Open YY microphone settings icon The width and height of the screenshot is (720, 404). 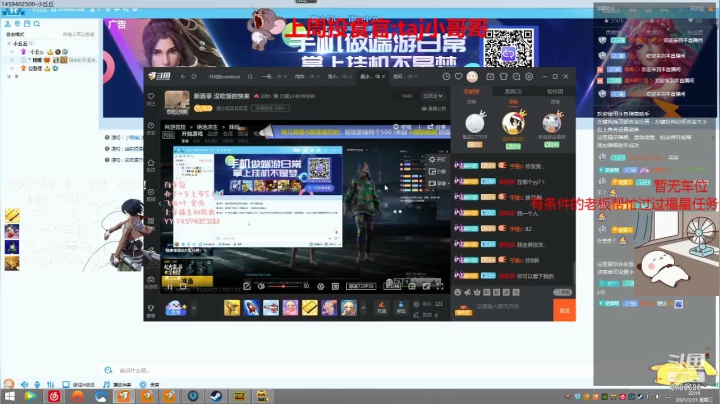[37, 384]
